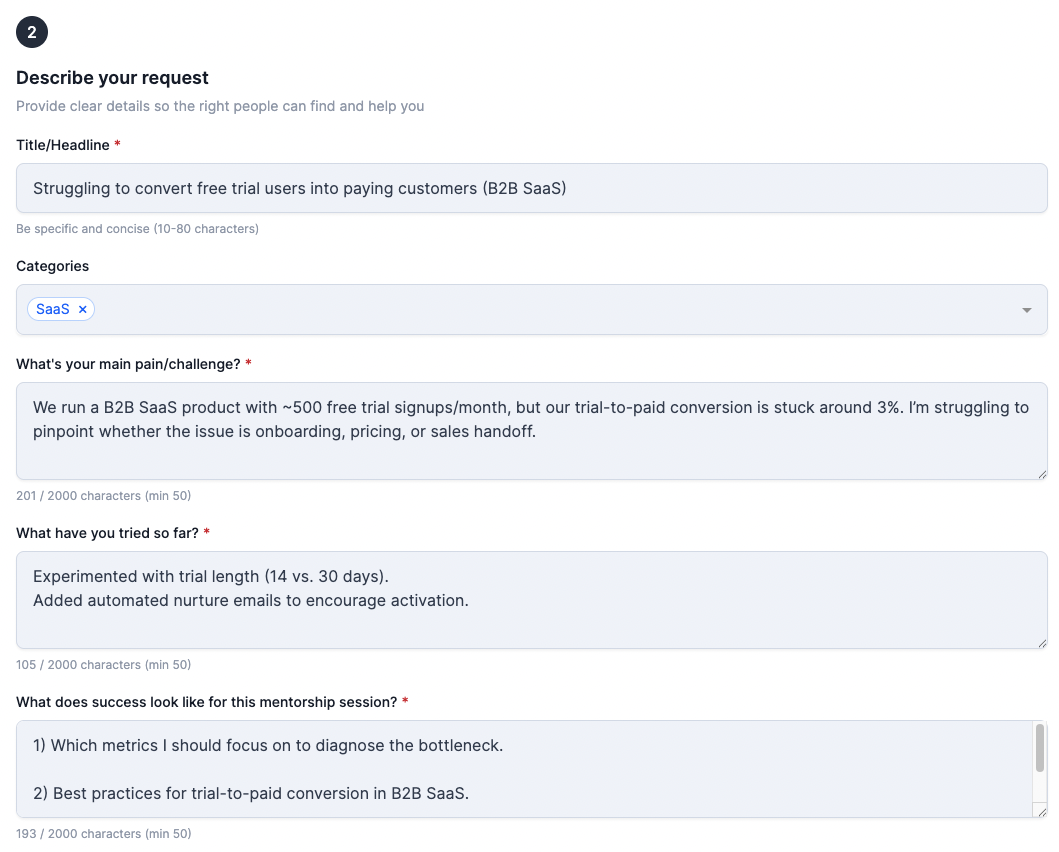Click in the mentorship success textarea

click(x=520, y=770)
